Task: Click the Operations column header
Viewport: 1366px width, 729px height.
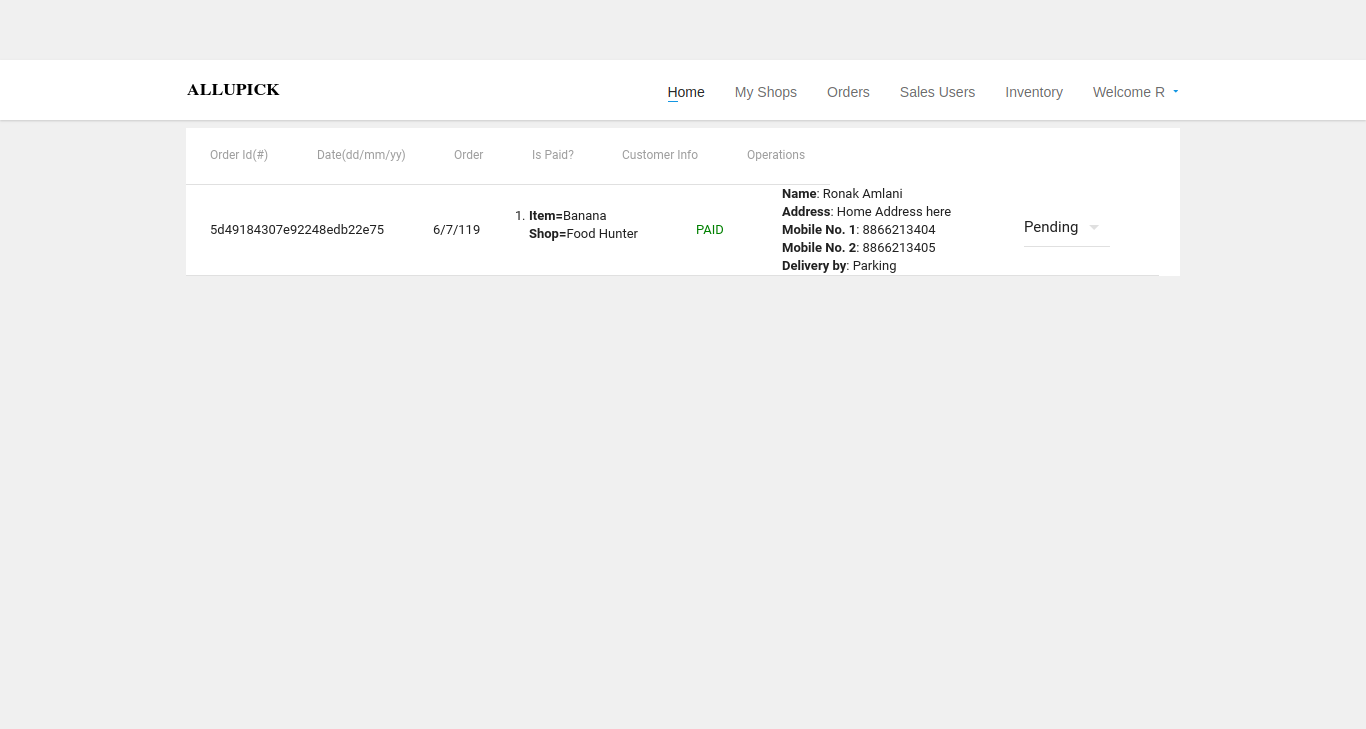Action: click(x=775, y=155)
